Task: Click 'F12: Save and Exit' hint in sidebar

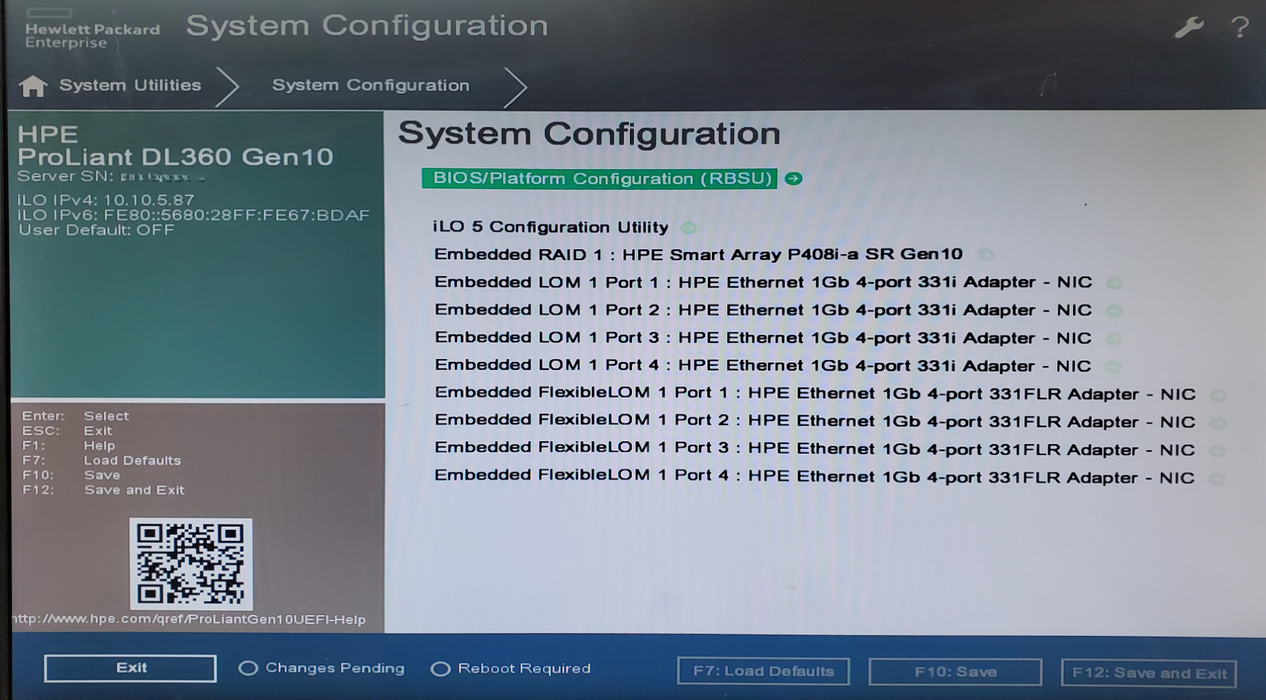Action: pyautogui.click(x=104, y=490)
